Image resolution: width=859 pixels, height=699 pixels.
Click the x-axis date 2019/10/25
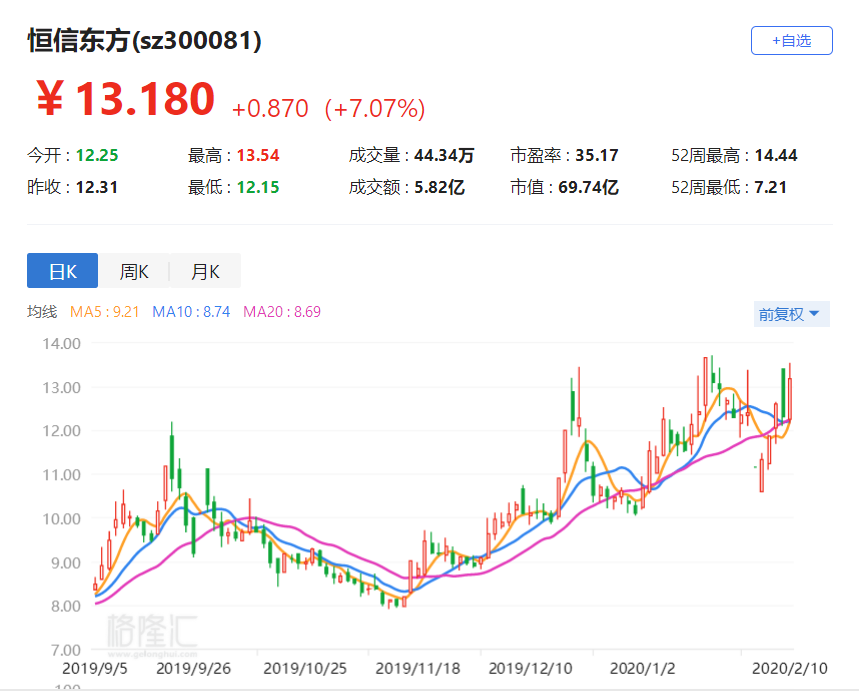click(x=305, y=668)
